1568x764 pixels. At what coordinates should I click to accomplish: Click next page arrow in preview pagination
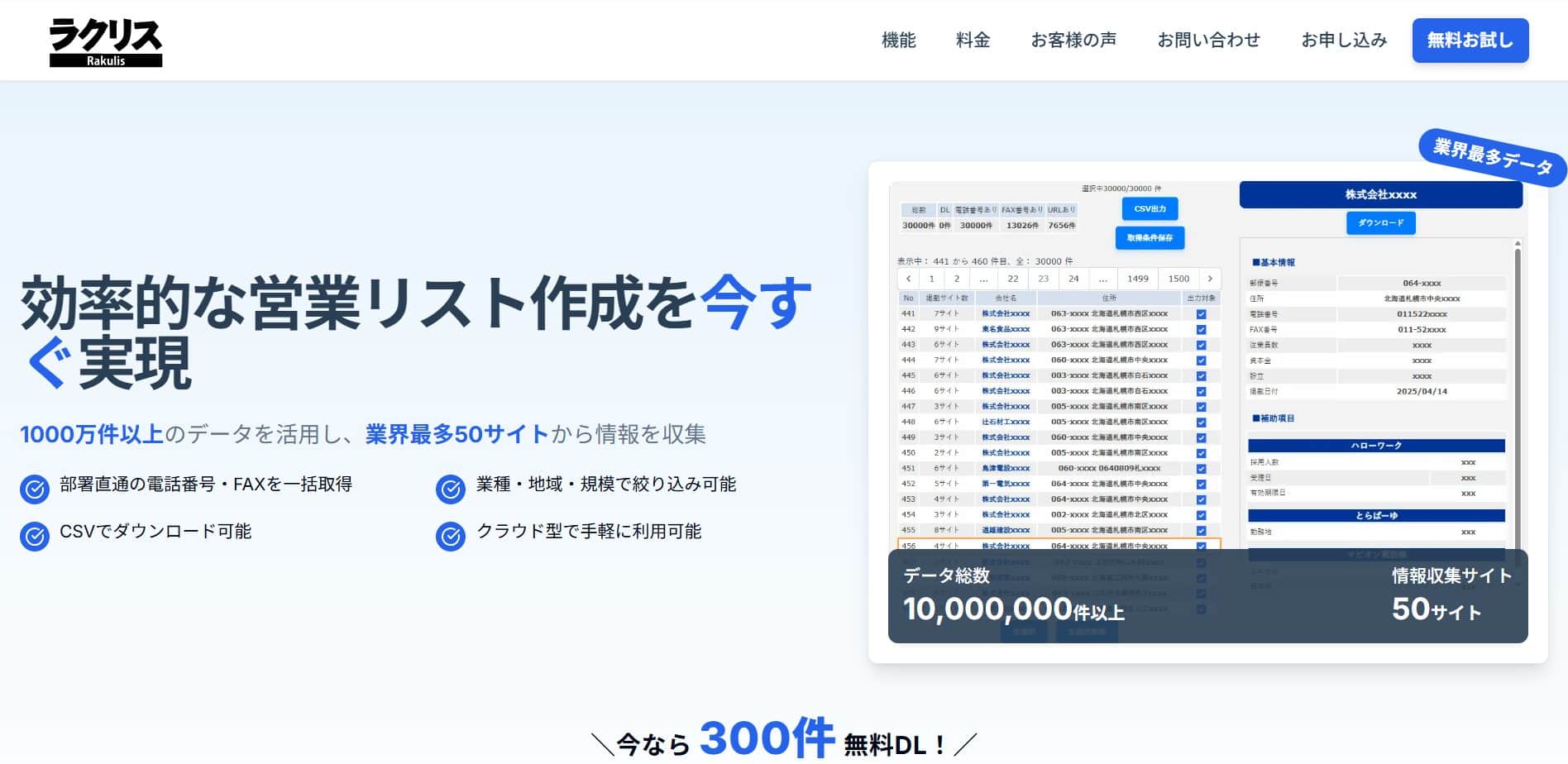[1210, 279]
